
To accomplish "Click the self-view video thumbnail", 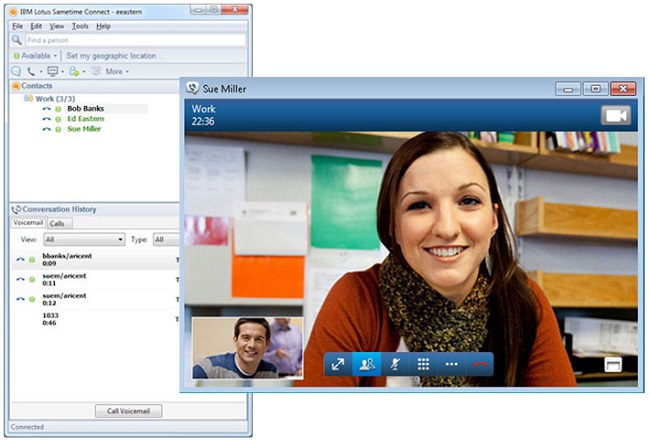I will [247, 348].
